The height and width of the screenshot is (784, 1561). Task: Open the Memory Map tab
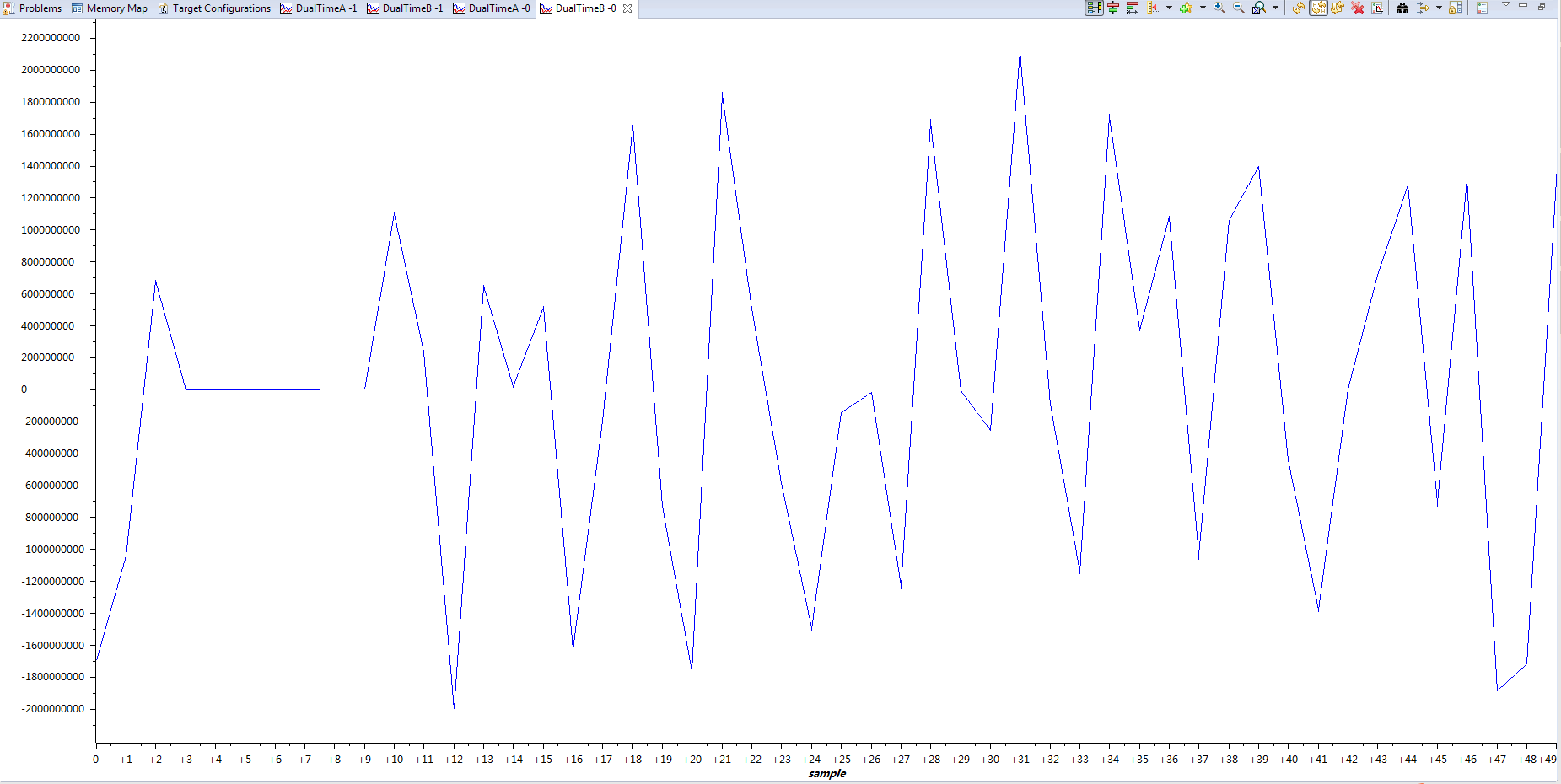[117, 8]
